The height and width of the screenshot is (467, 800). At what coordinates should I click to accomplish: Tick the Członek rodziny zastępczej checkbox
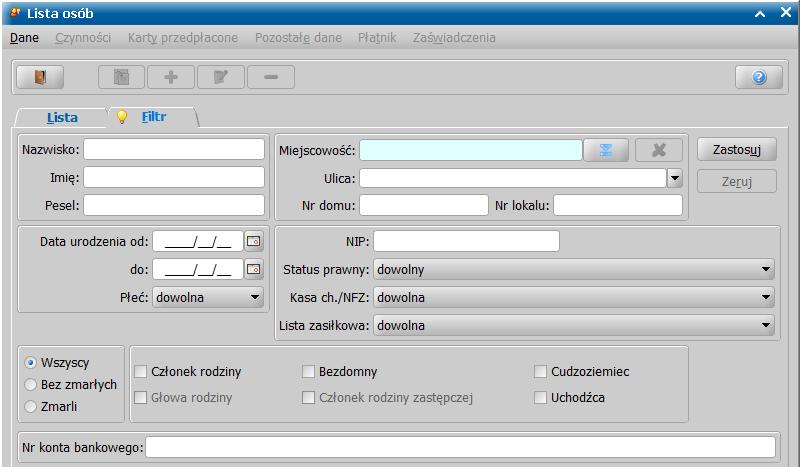(308, 397)
